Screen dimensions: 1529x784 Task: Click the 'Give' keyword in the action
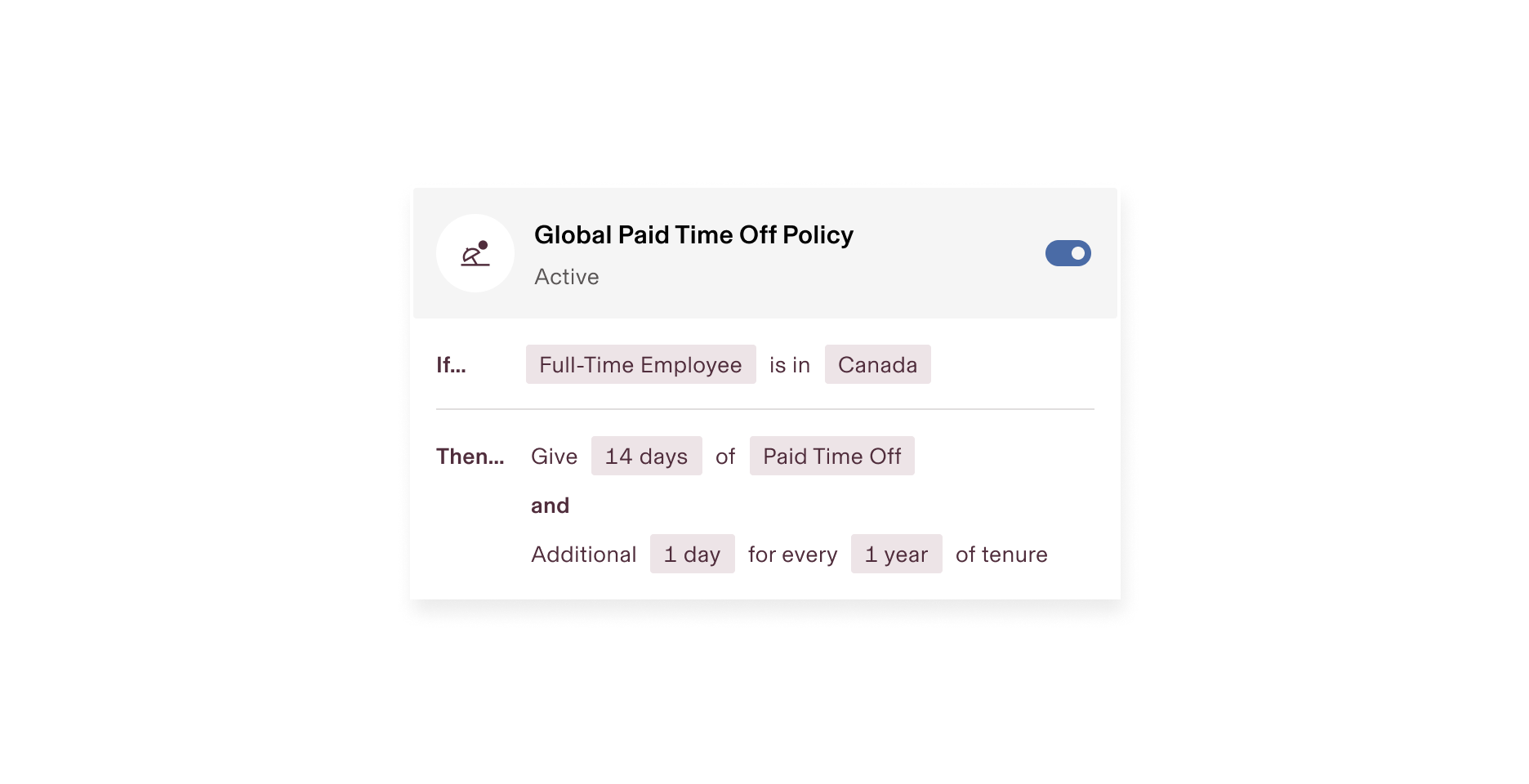click(x=553, y=456)
